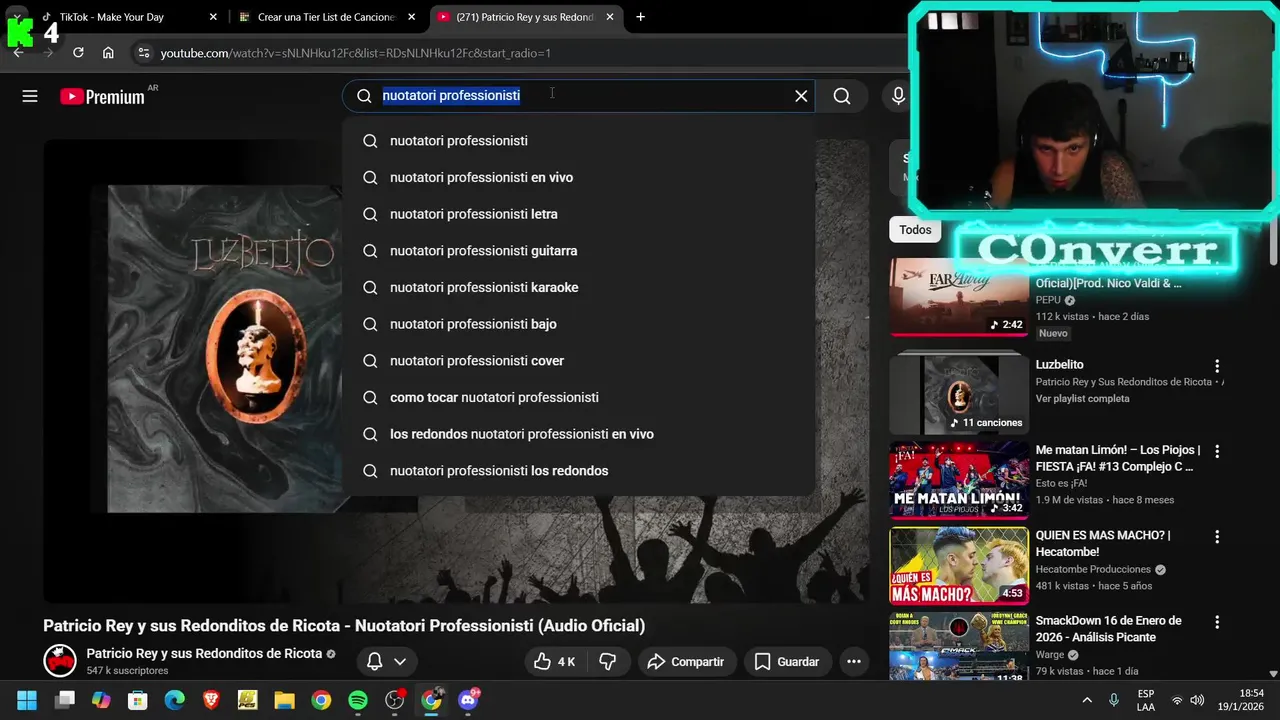The width and height of the screenshot is (1280, 720).
Task: Reload the page
Action: click(x=78, y=53)
